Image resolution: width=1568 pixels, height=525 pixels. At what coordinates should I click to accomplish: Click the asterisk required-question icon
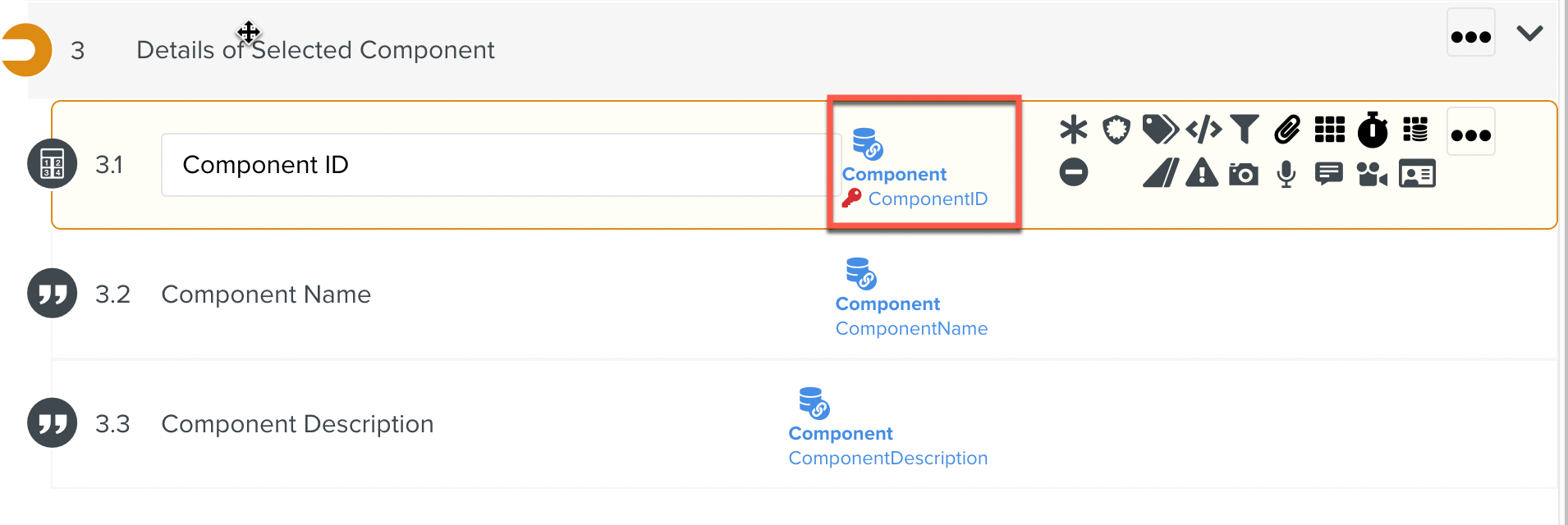pyautogui.click(x=1073, y=130)
